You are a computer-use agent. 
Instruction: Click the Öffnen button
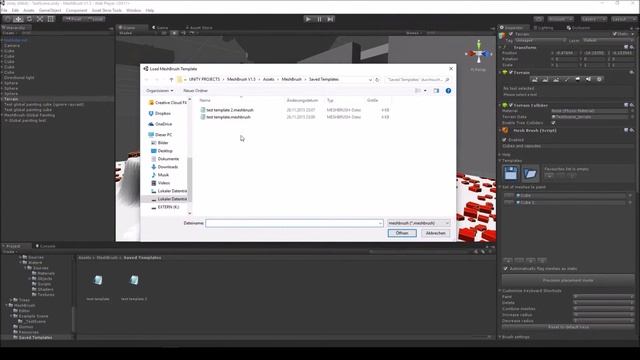click(402, 233)
